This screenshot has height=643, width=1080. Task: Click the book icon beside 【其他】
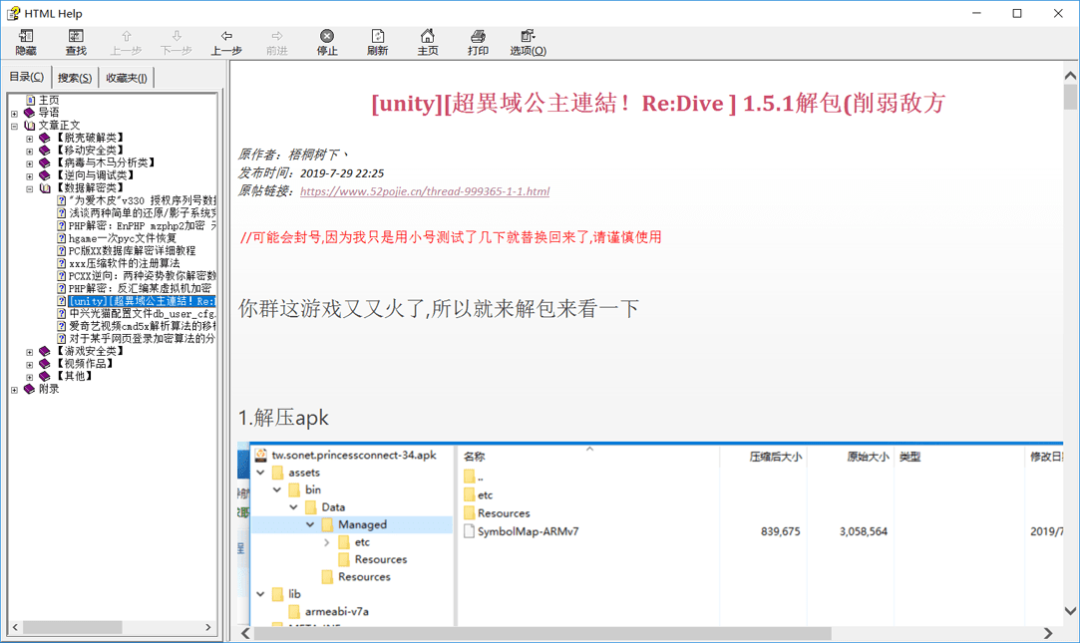[x=45, y=376]
